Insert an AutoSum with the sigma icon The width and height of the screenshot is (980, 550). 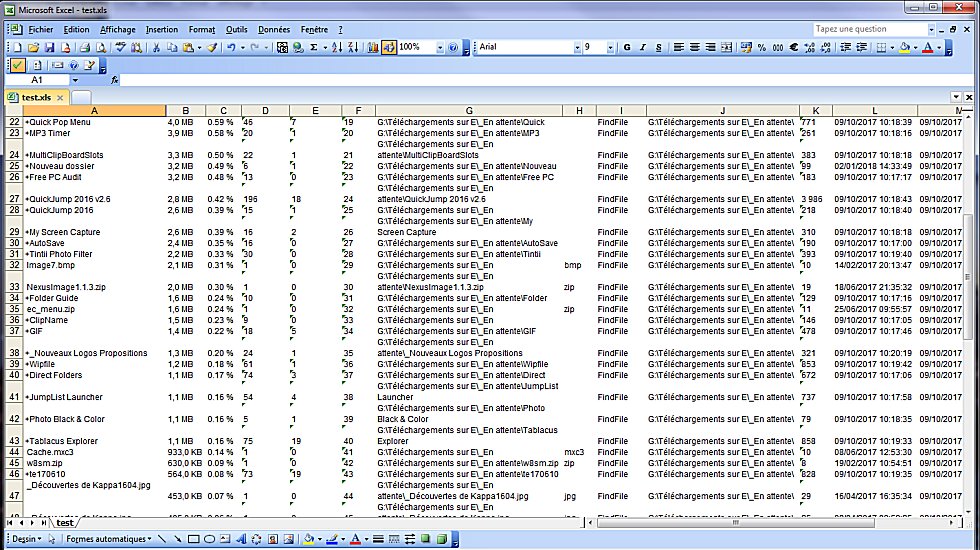coord(314,48)
